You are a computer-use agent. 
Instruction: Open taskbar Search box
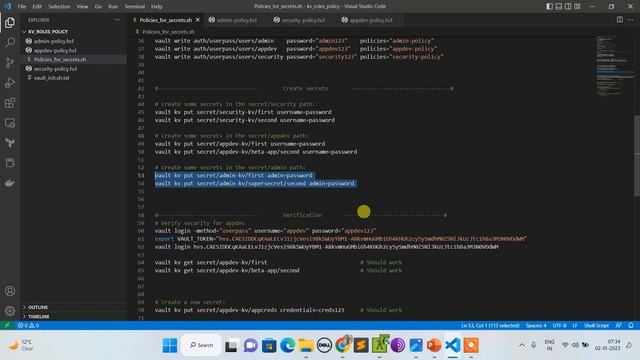(201, 345)
